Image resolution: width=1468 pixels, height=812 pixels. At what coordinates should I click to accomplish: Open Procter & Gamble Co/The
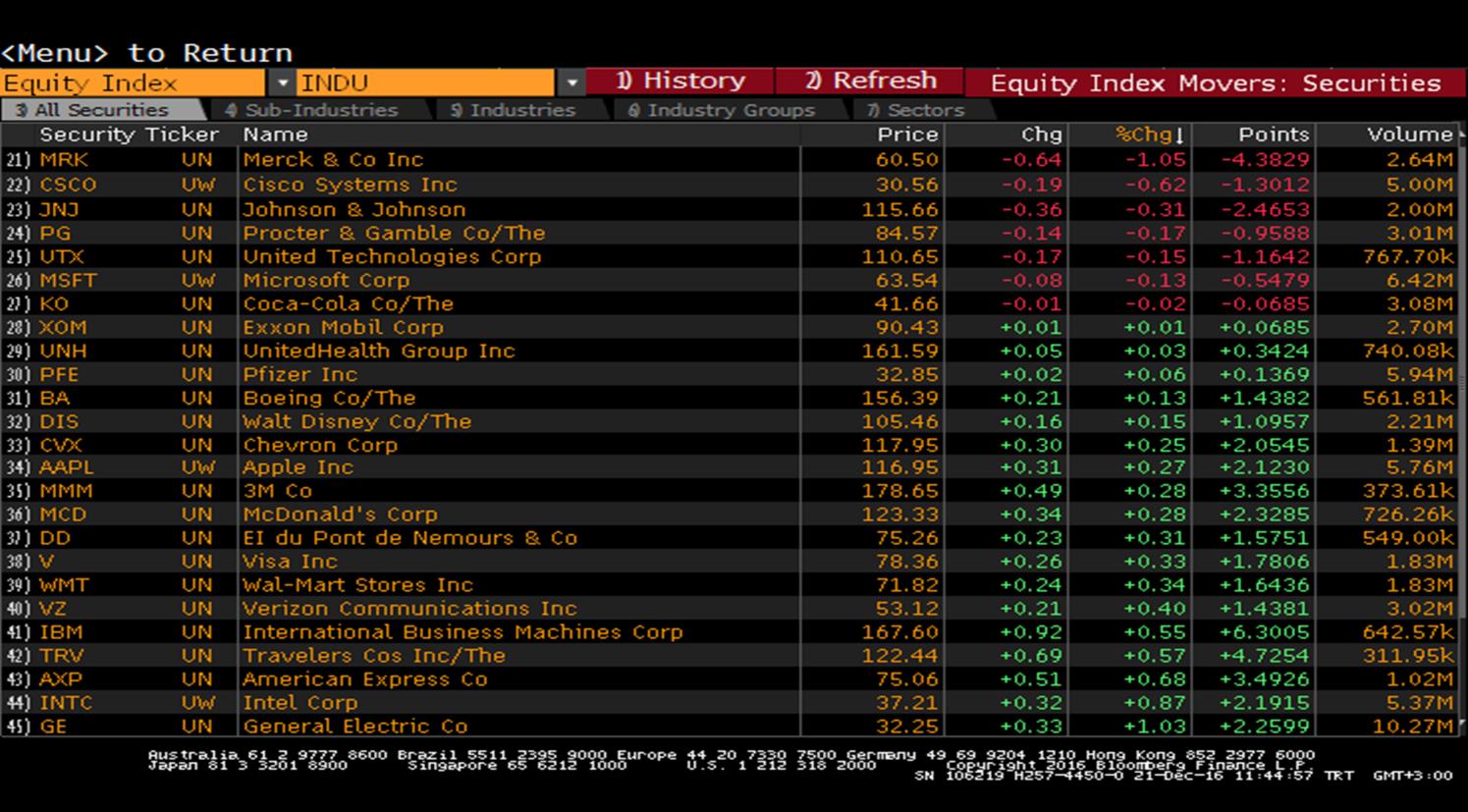pyautogui.click(x=394, y=233)
